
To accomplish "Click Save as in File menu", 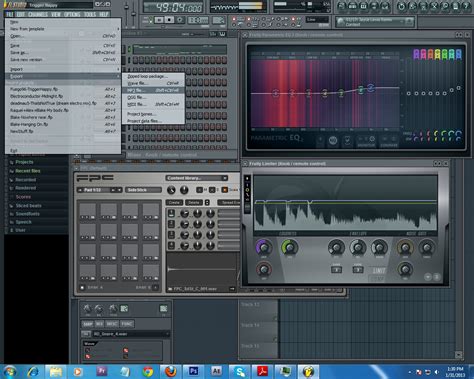I will 63,52.
